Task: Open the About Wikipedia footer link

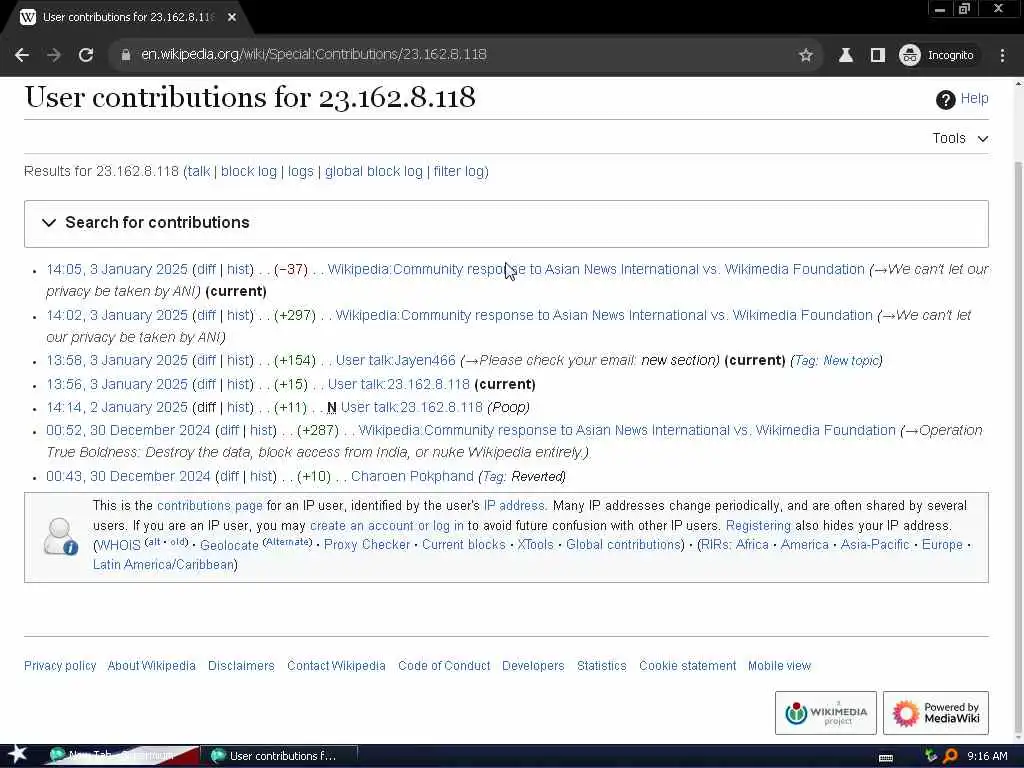Action: 152,665
